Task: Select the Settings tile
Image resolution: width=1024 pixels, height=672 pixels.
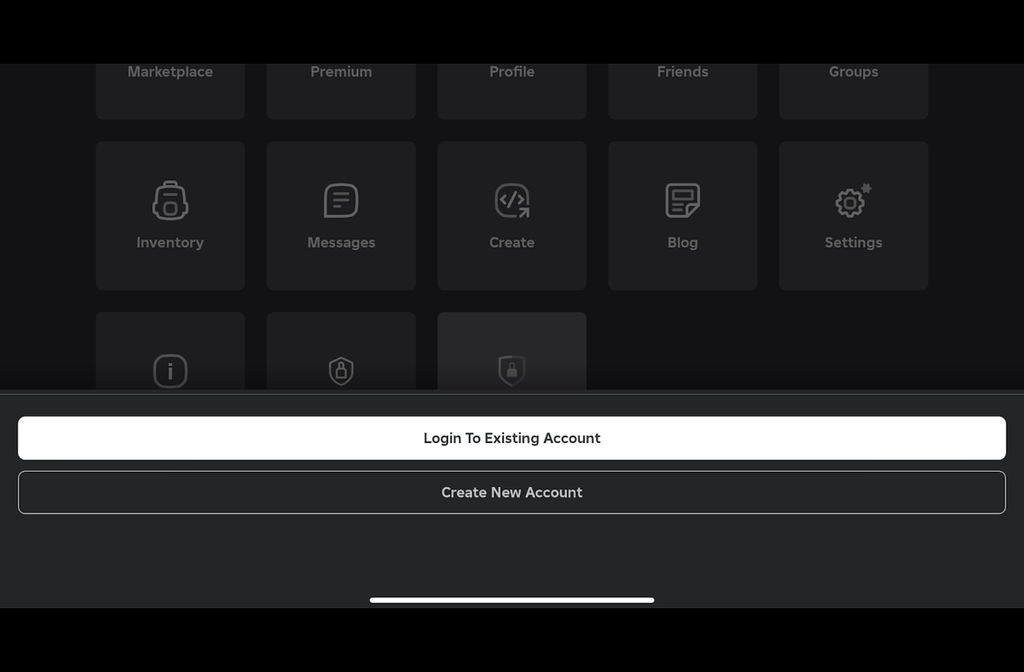Action: click(x=853, y=215)
